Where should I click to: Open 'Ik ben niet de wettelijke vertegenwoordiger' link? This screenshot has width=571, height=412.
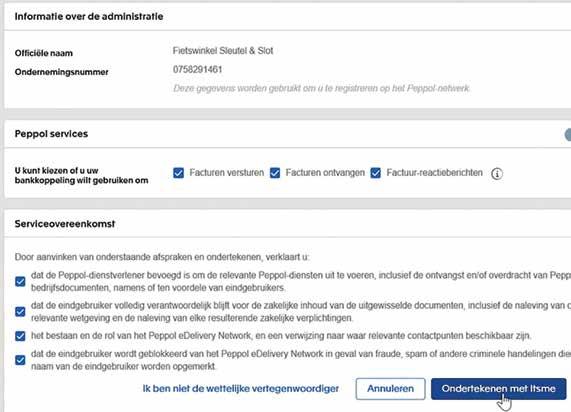[x=240, y=389]
